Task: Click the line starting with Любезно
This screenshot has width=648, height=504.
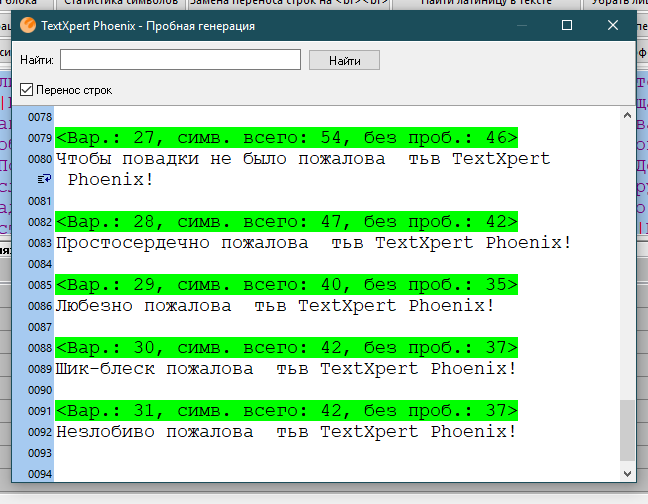Action: (275, 306)
